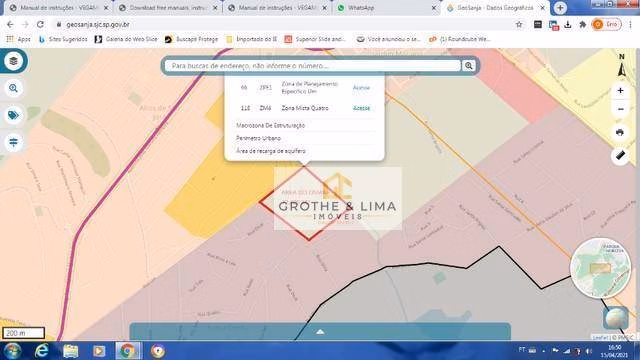Click the Leaflet attribution link
The image size is (640, 360).
(x=599, y=337)
